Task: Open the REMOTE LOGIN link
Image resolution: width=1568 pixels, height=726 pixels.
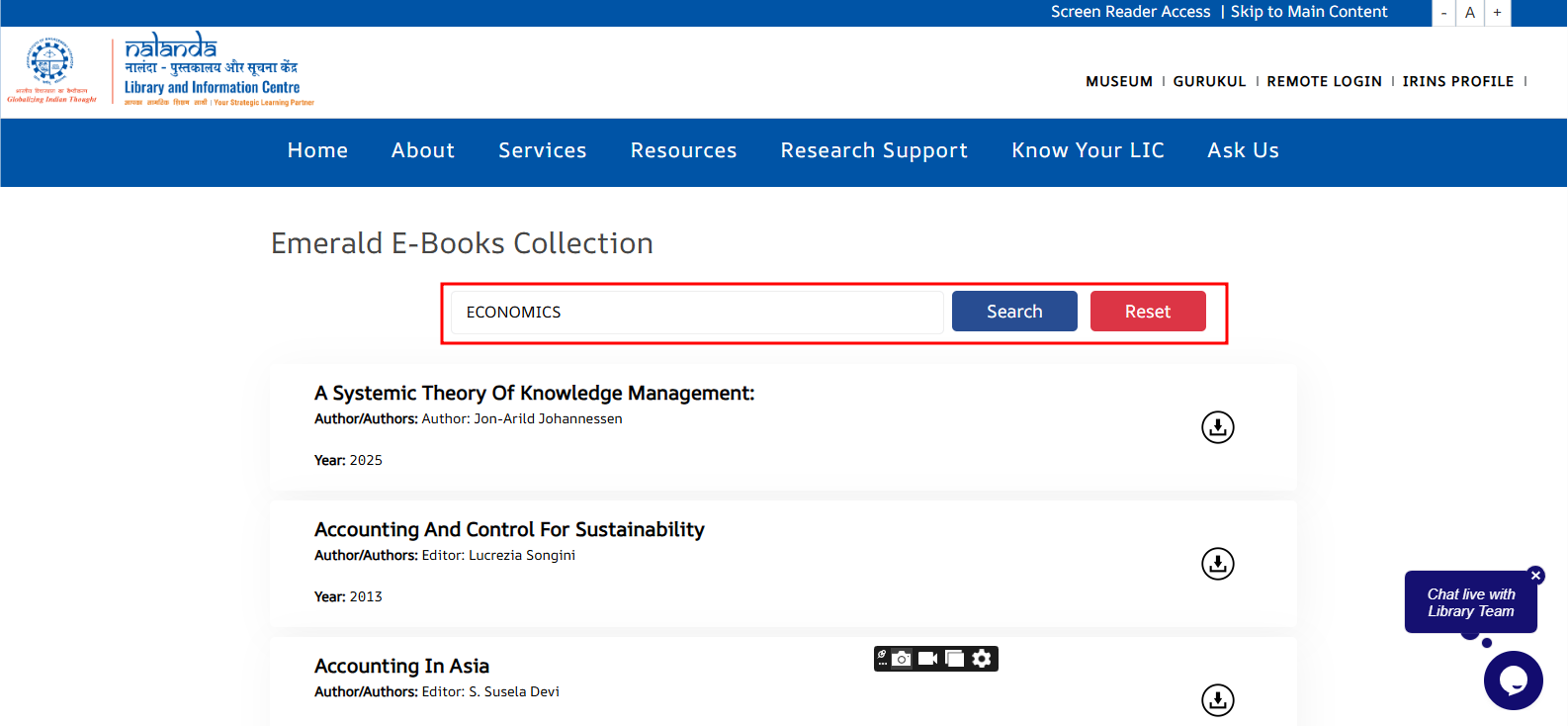Action: [x=1324, y=81]
